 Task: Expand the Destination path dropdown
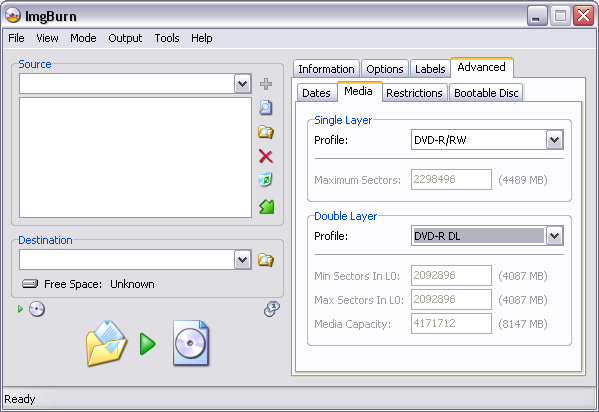243,260
